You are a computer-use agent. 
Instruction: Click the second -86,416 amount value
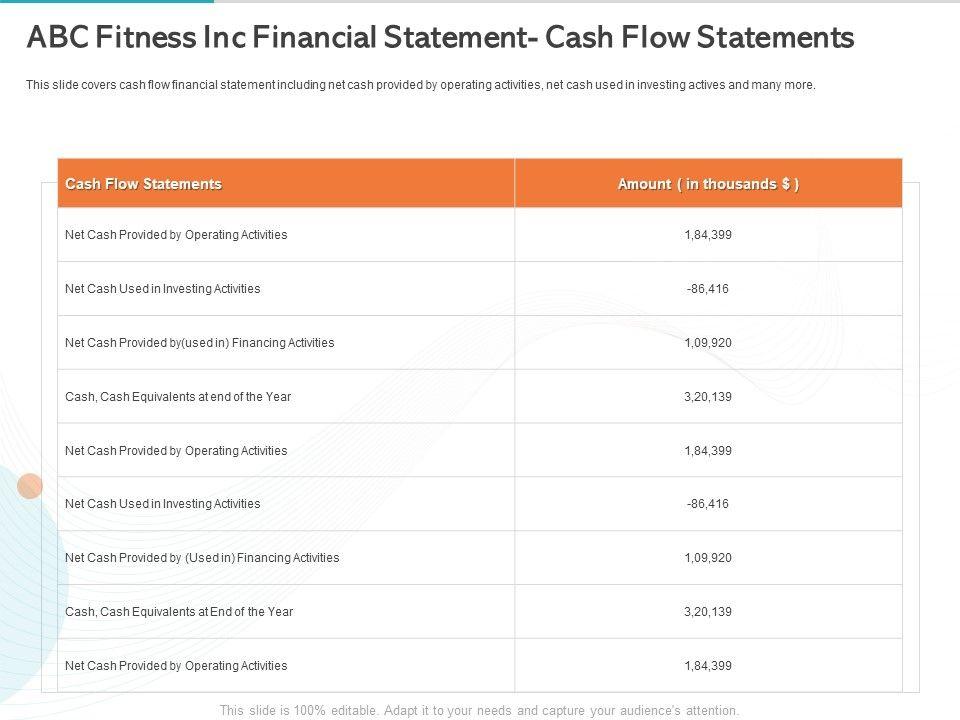[708, 504]
